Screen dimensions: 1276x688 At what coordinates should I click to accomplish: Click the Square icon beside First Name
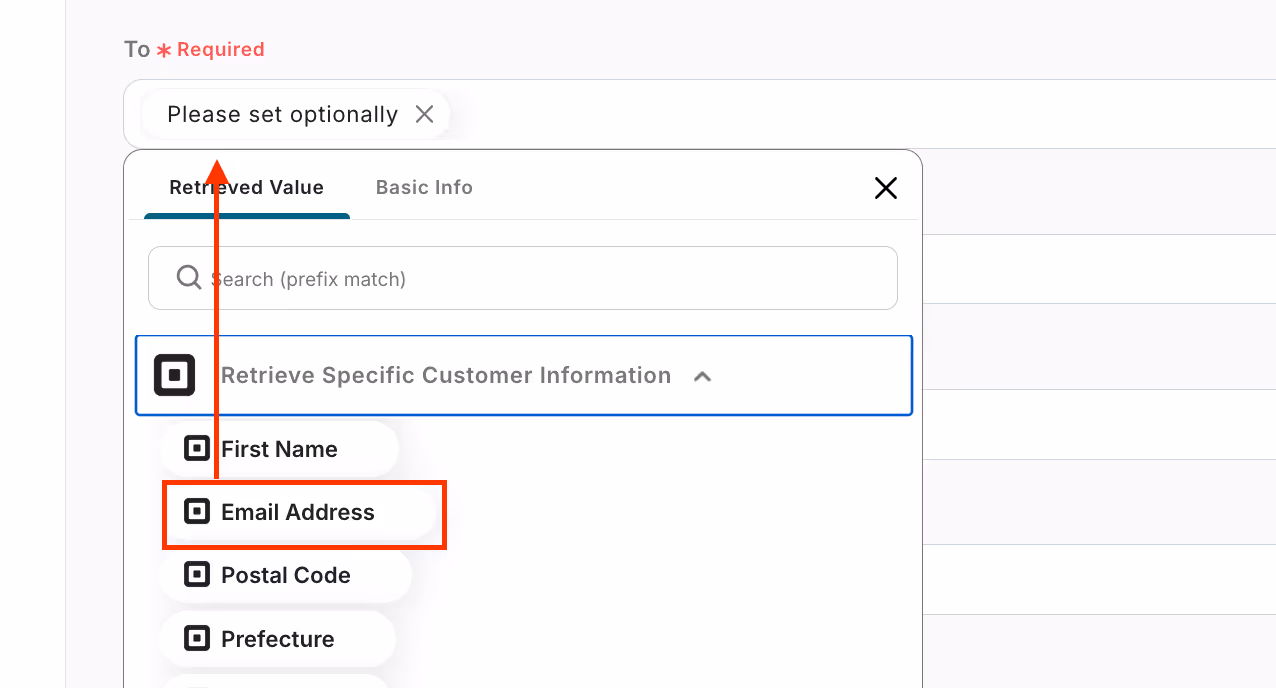198,448
